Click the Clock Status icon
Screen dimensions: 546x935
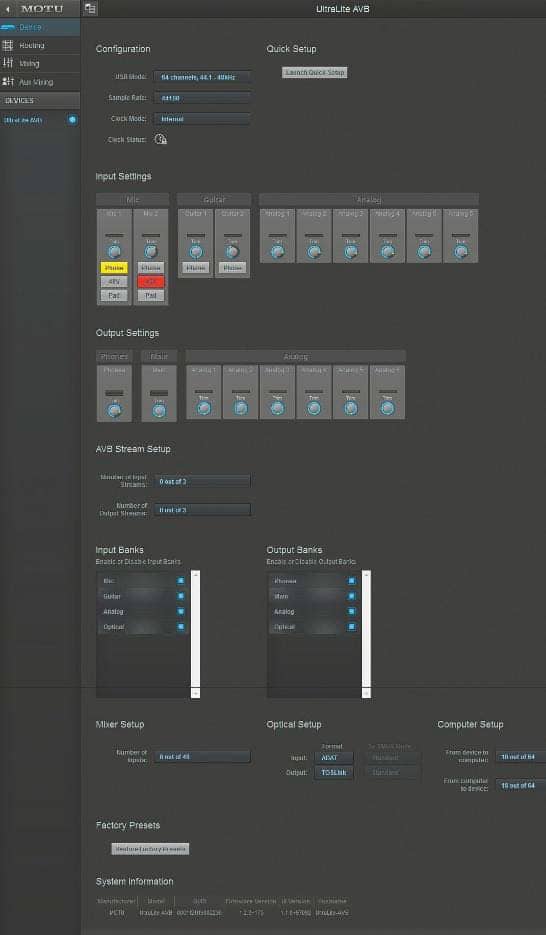160,140
